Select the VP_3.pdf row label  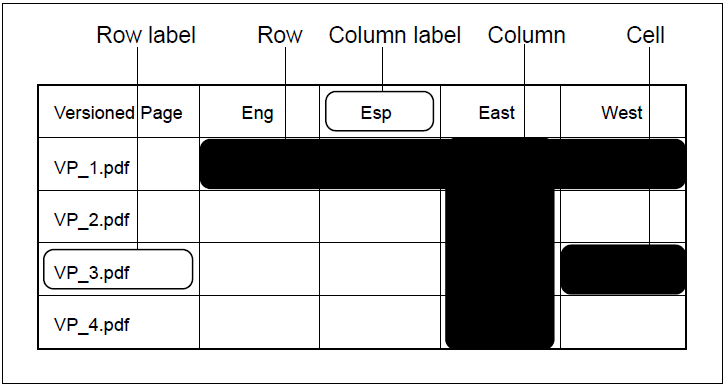click(117, 269)
